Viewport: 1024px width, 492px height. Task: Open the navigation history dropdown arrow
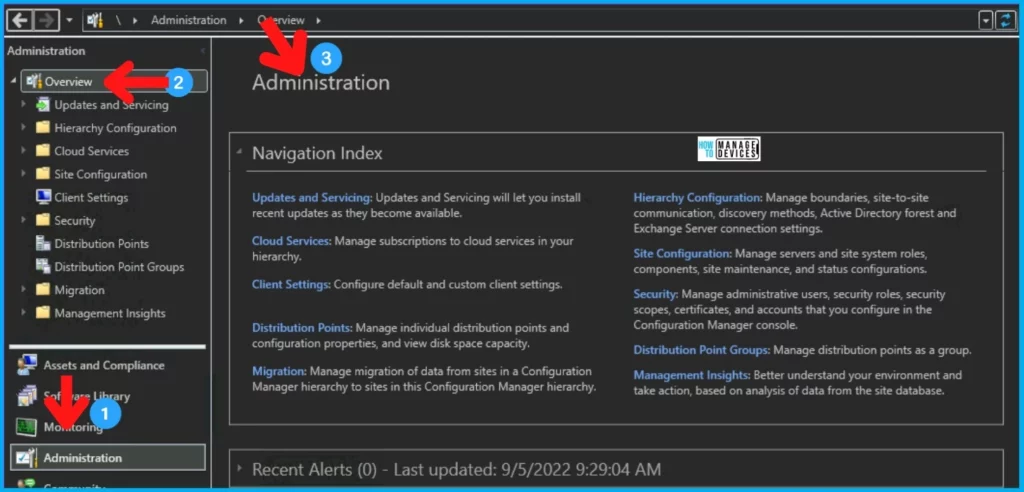tap(69, 20)
